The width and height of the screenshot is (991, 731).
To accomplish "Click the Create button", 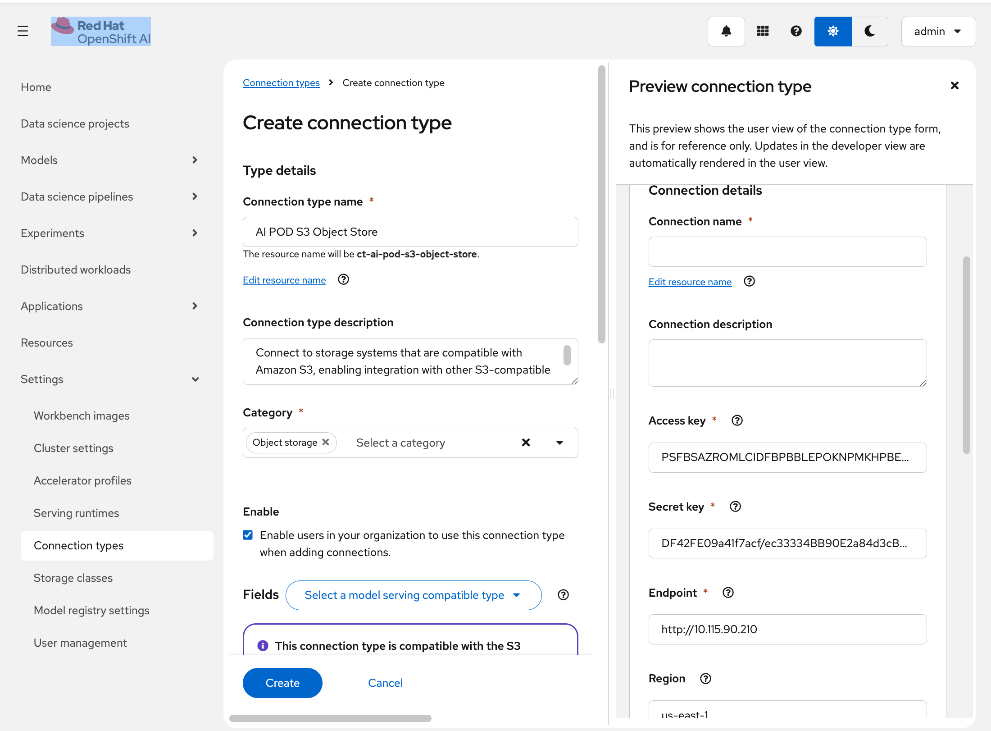I will [x=282, y=683].
